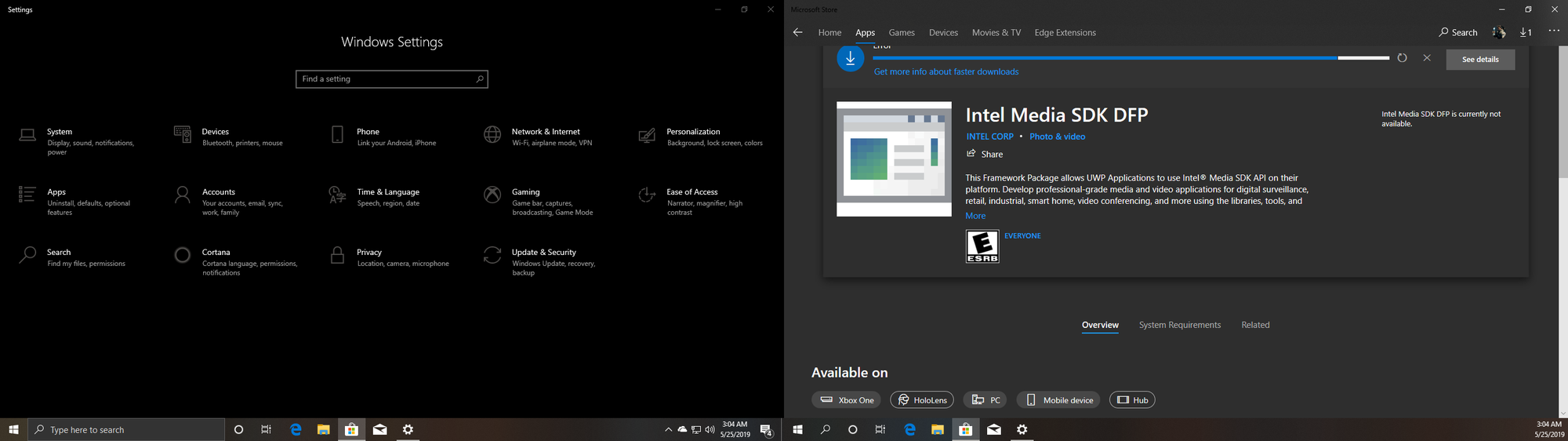Open Photo & video category link
This screenshot has height=441, width=1568.
pyautogui.click(x=1057, y=137)
